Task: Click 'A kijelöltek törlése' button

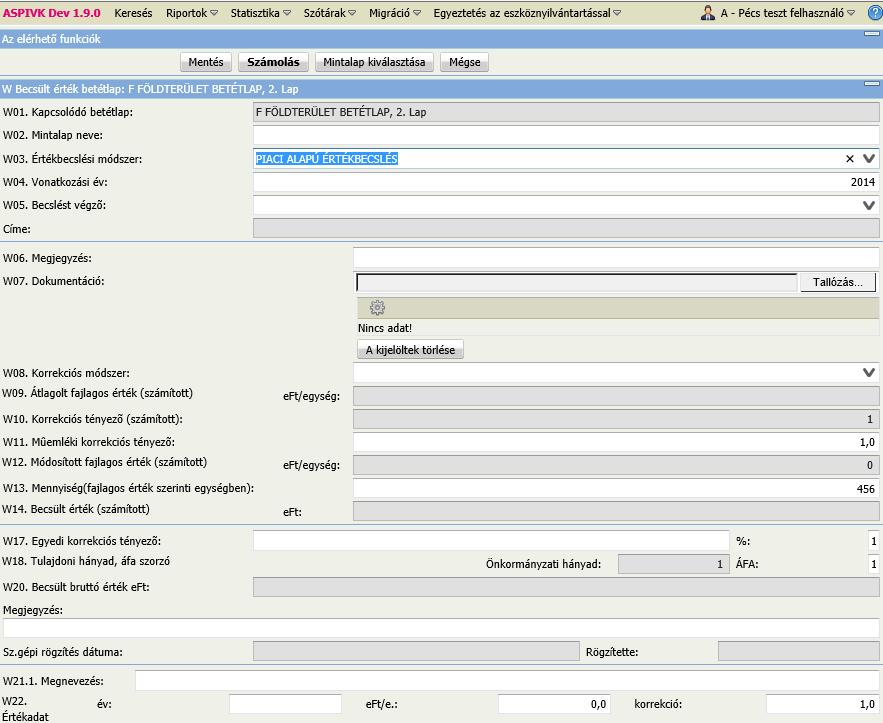Action: pyautogui.click(x=410, y=350)
